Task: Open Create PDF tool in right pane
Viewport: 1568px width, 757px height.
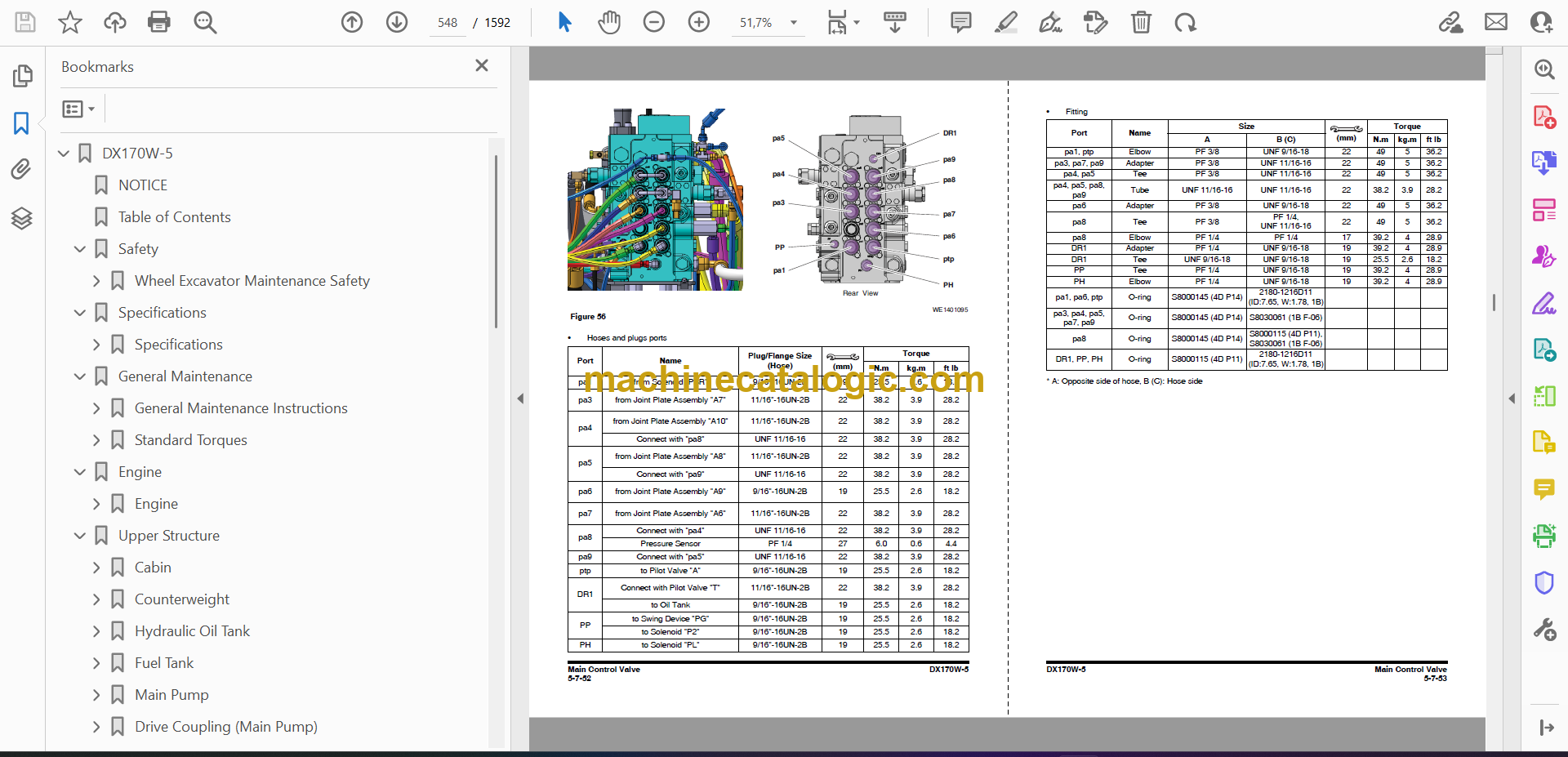Action: [x=1543, y=118]
